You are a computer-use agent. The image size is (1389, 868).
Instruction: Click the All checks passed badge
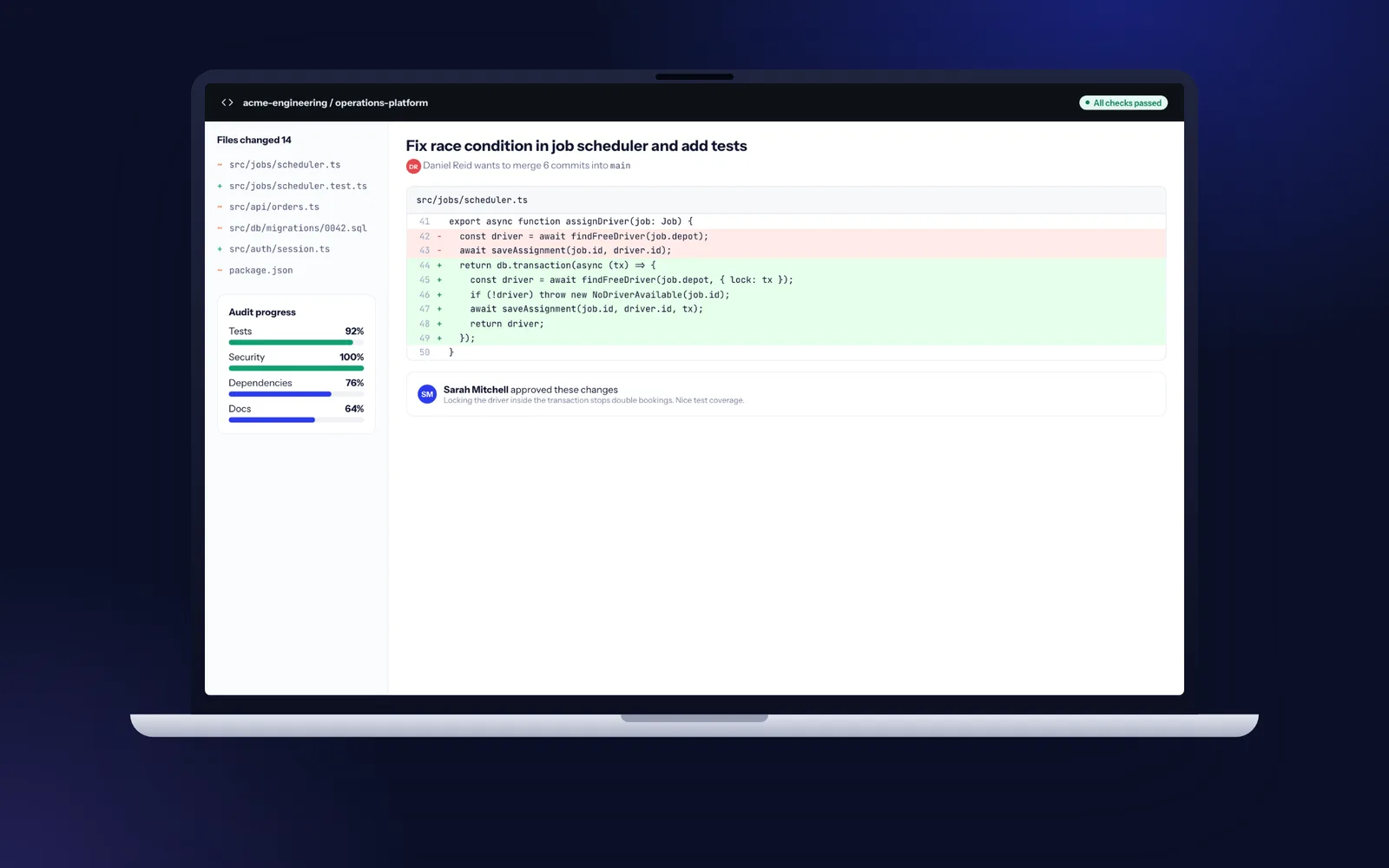[1123, 102]
